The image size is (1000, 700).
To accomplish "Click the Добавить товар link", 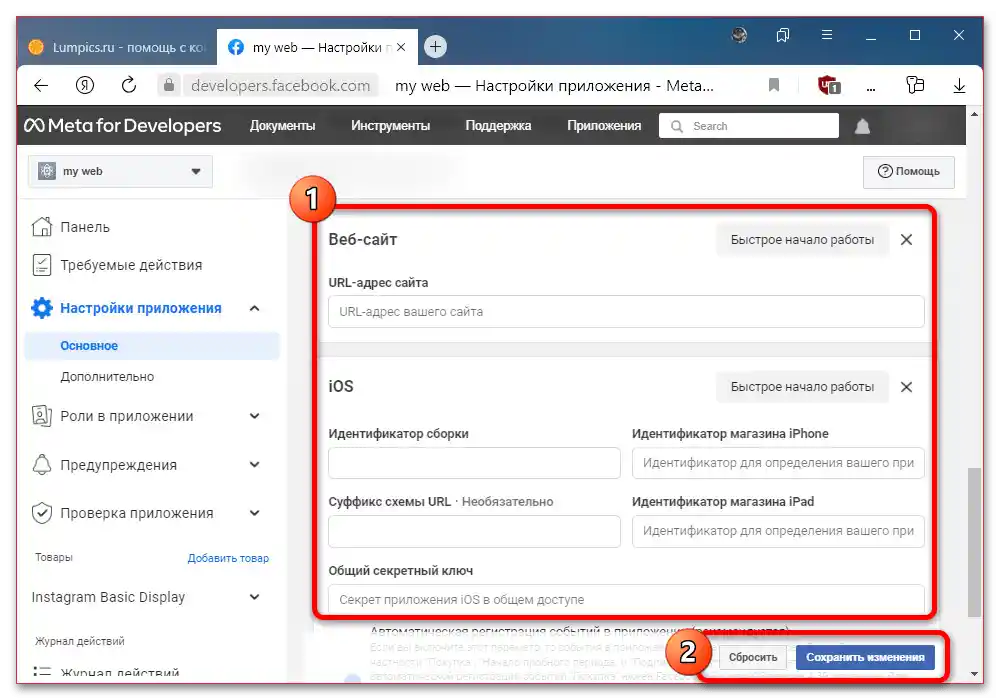I will coord(228,558).
